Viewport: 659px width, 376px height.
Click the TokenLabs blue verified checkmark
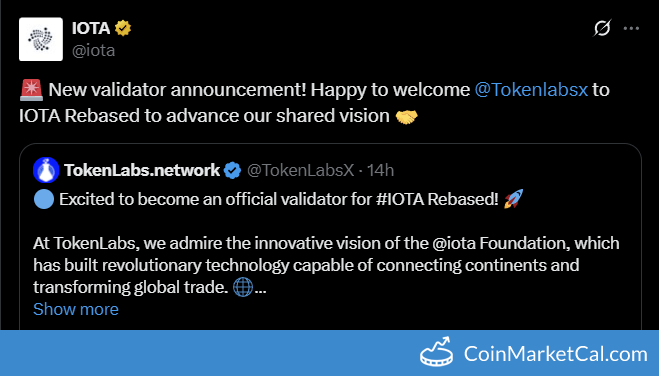coord(232,171)
